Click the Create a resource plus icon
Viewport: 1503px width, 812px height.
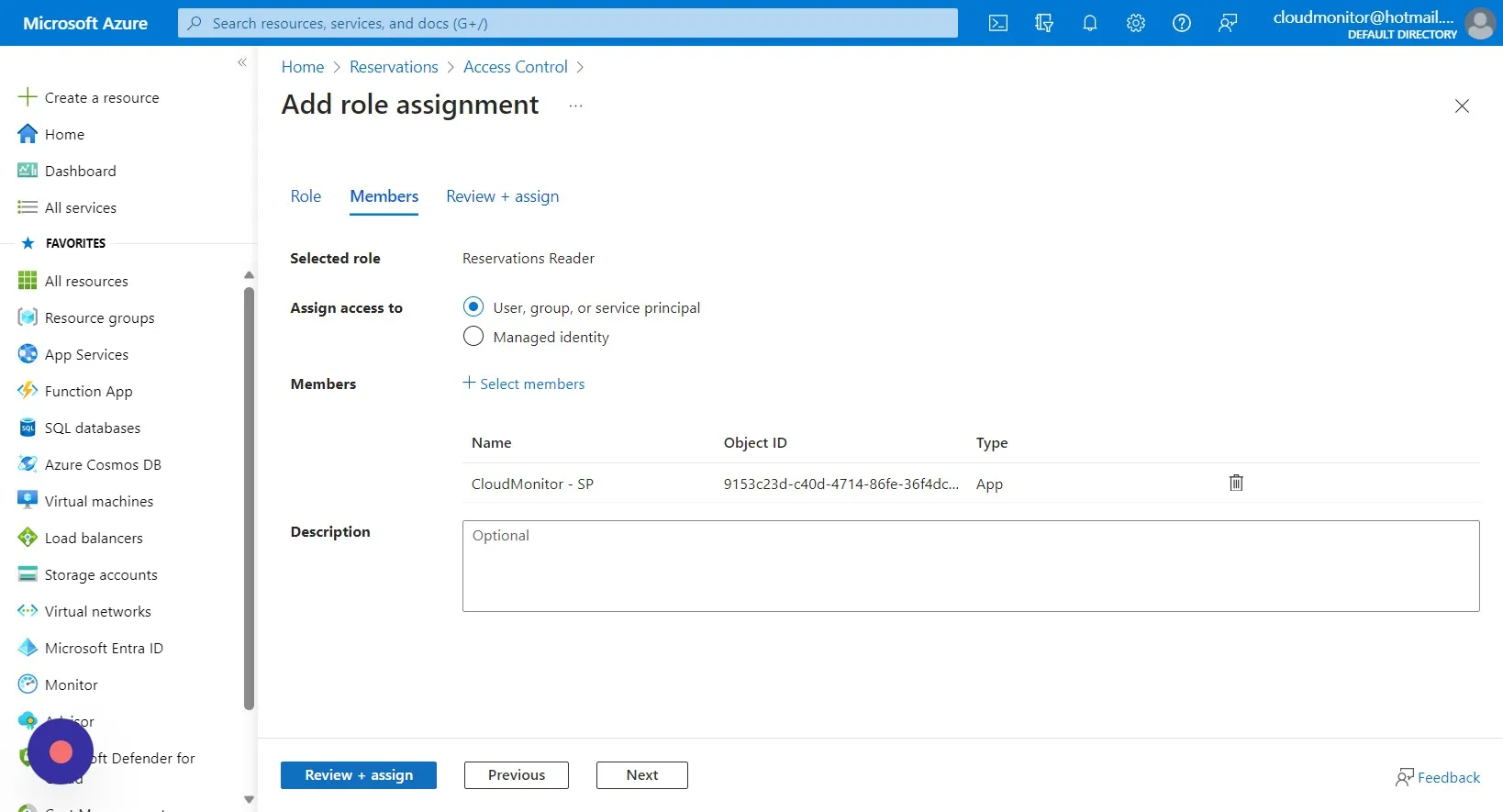[x=28, y=97]
